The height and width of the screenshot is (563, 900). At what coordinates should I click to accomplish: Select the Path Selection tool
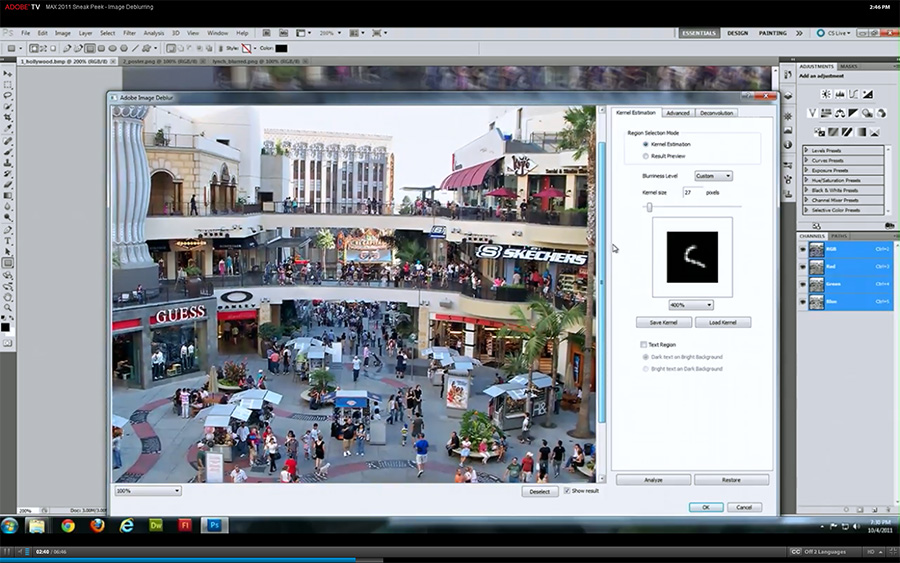pyautogui.click(x=7, y=252)
